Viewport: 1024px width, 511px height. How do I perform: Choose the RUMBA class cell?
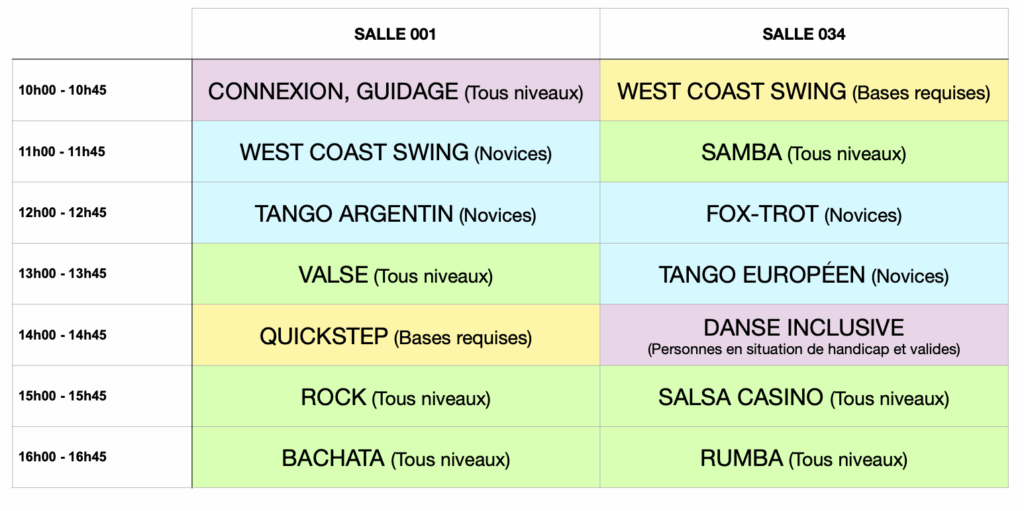click(x=803, y=458)
